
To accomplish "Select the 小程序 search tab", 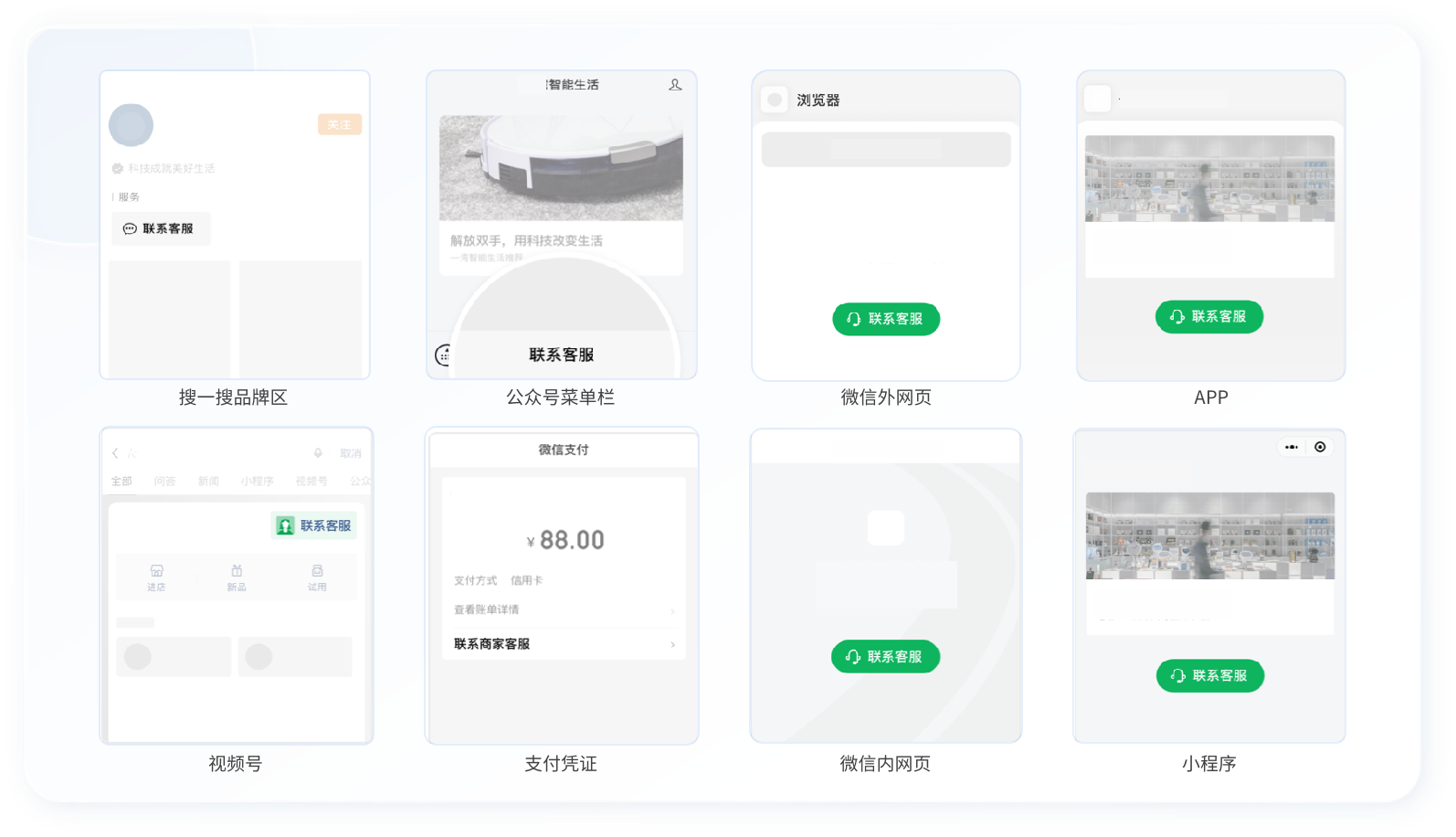I will [x=257, y=481].
